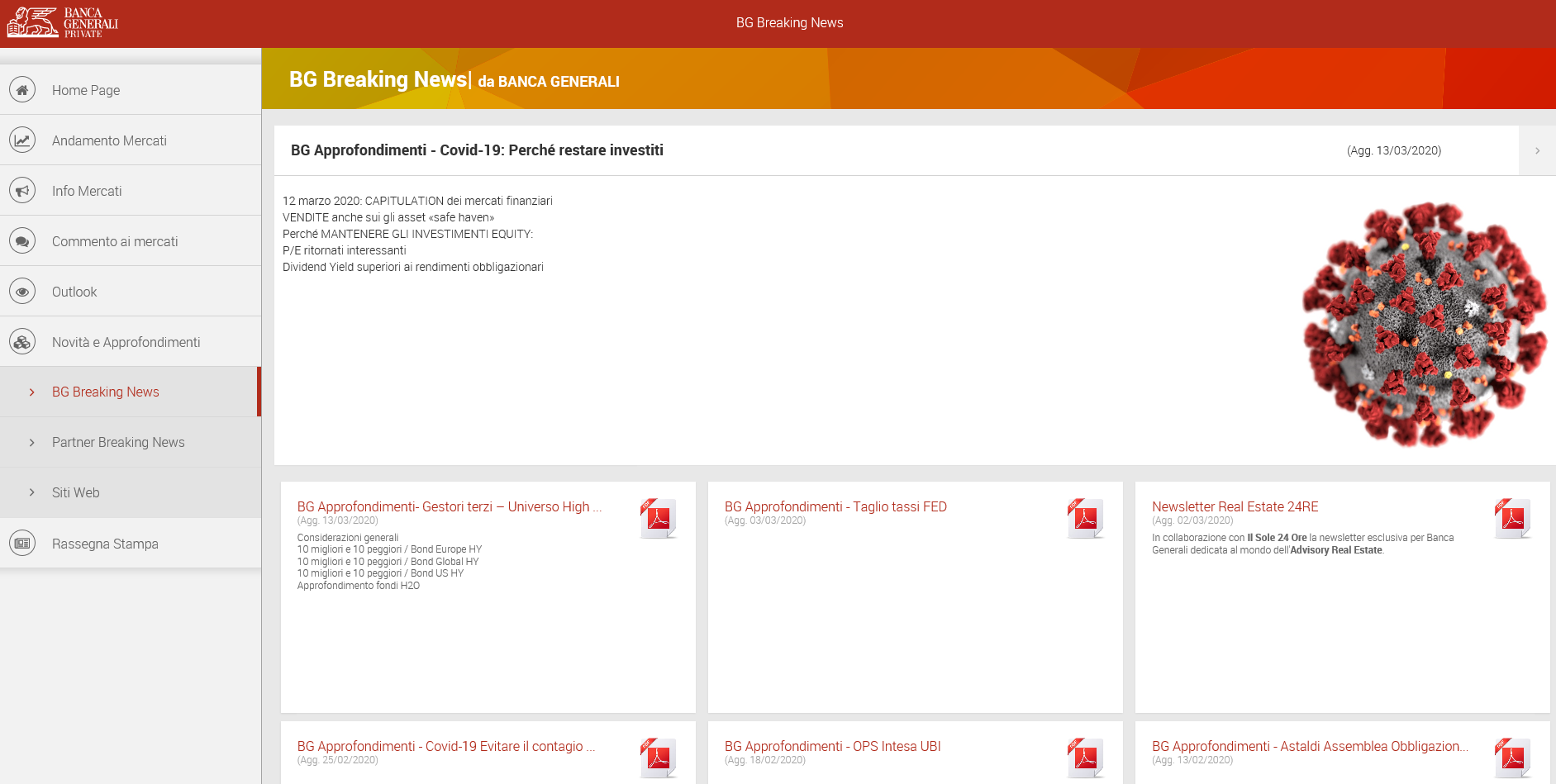
Task: Click text 'Dividend Yield superiori ai rendimenti obbligazionari'
Action: click(x=413, y=267)
